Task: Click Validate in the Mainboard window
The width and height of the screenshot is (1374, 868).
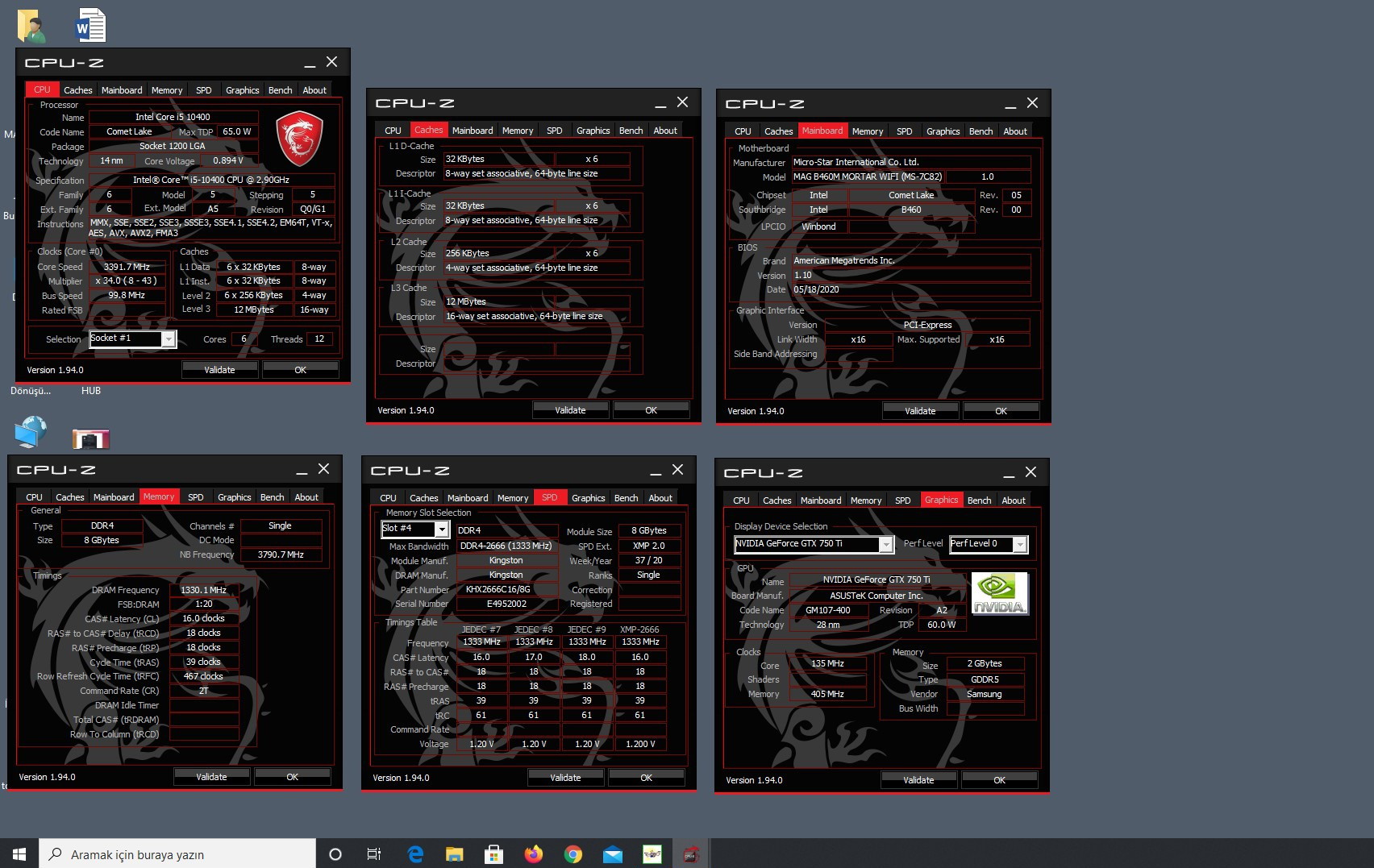Action: click(x=920, y=411)
